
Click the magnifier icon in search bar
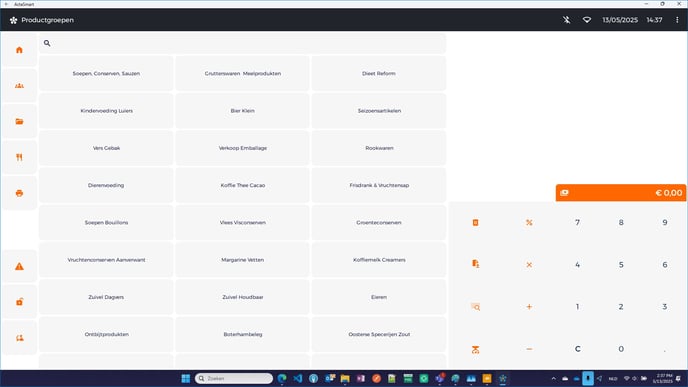[47, 43]
